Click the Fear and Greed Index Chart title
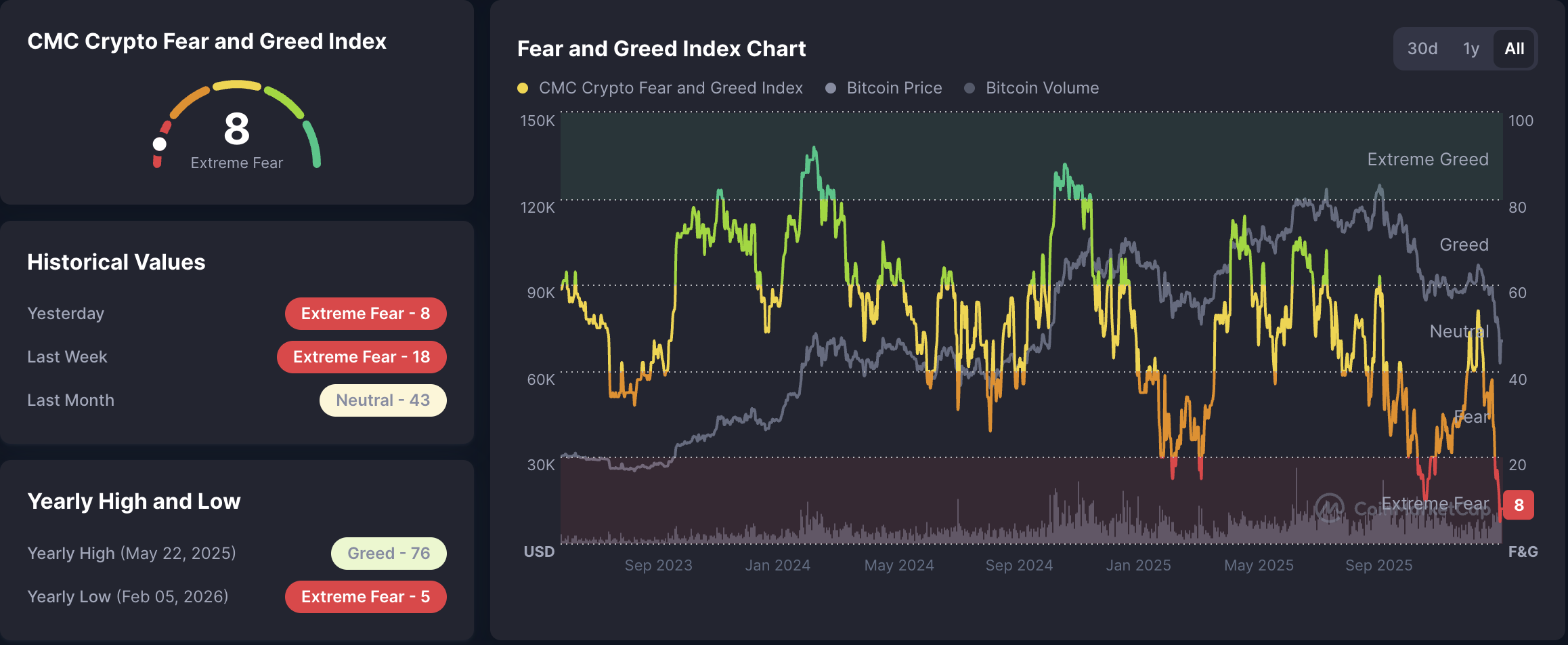Viewport: 1568px width, 645px height. click(x=661, y=48)
